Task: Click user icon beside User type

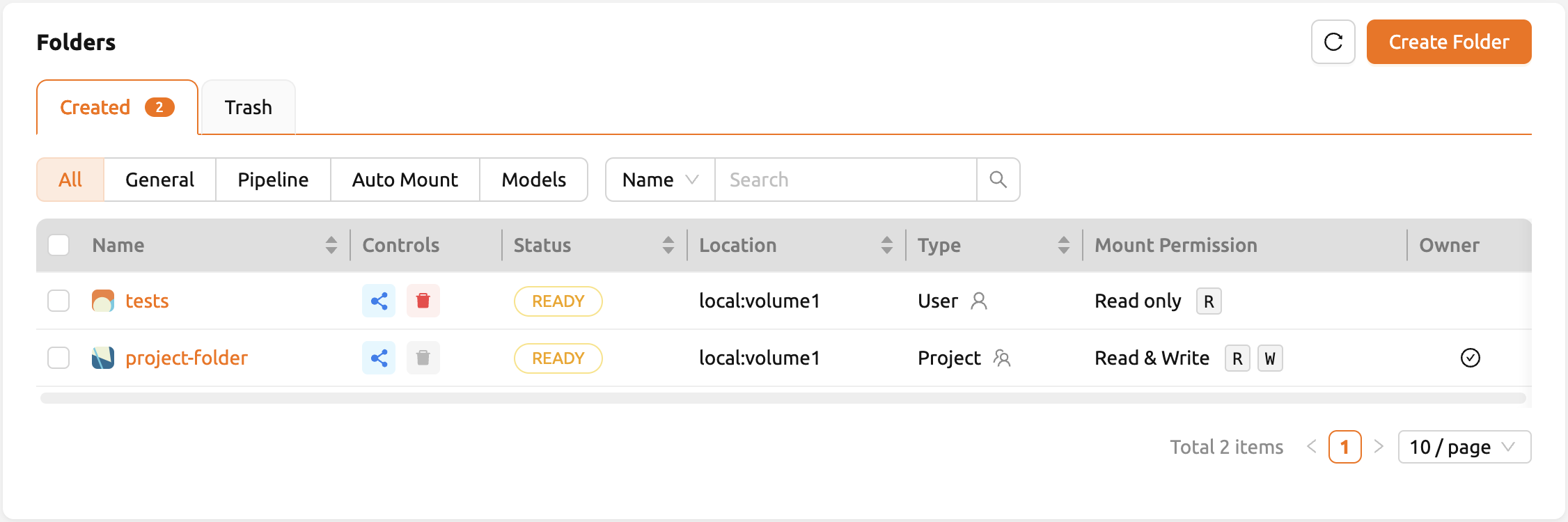Action: 979,301
